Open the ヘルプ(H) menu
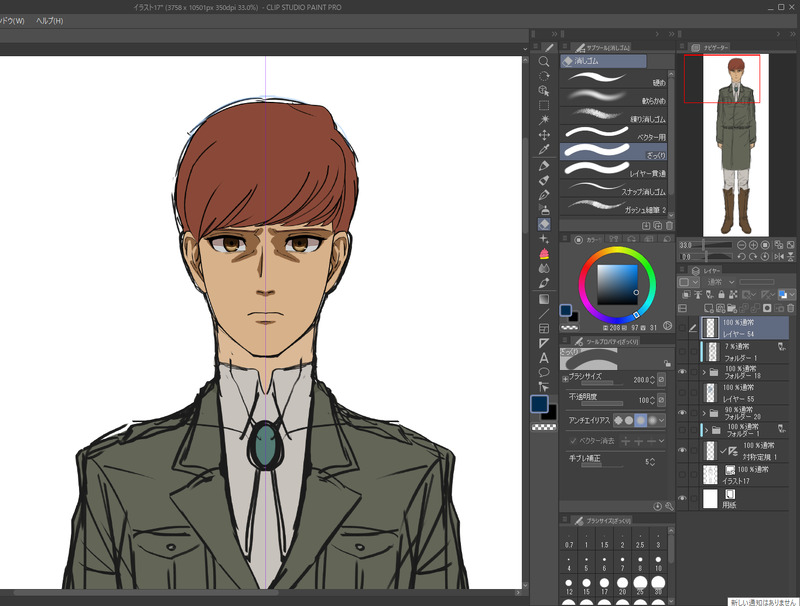 tap(49, 20)
